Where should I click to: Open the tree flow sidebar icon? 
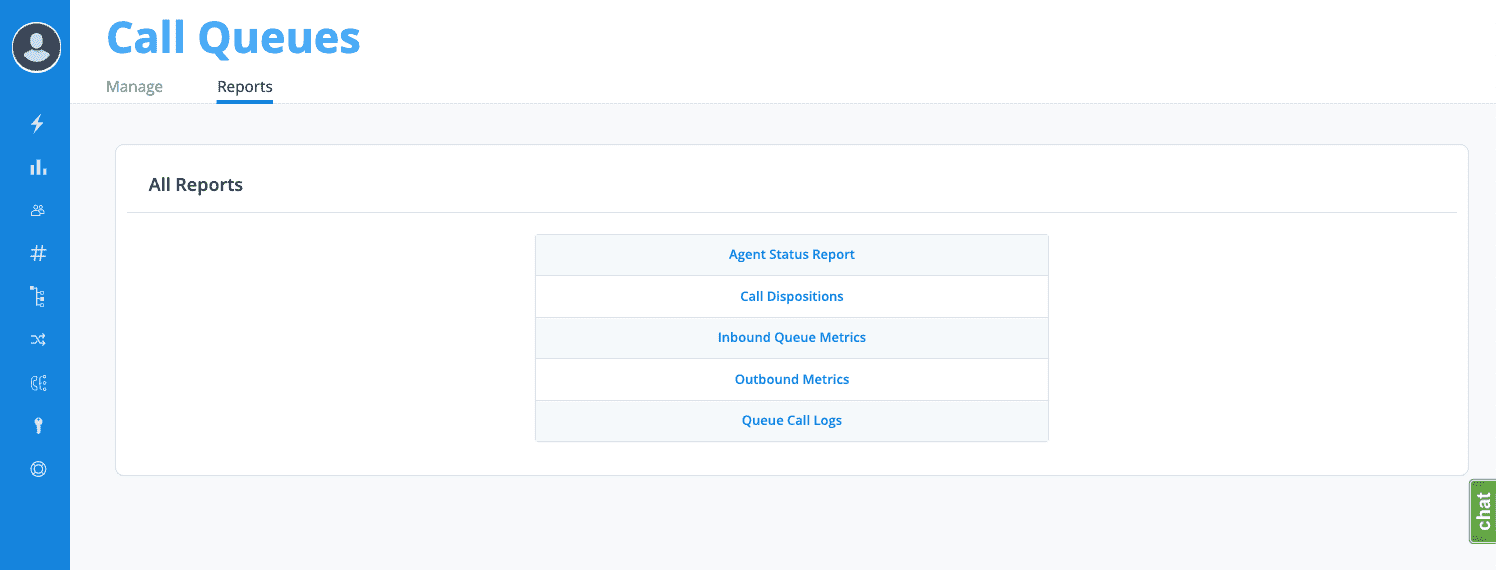click(38, 296)
